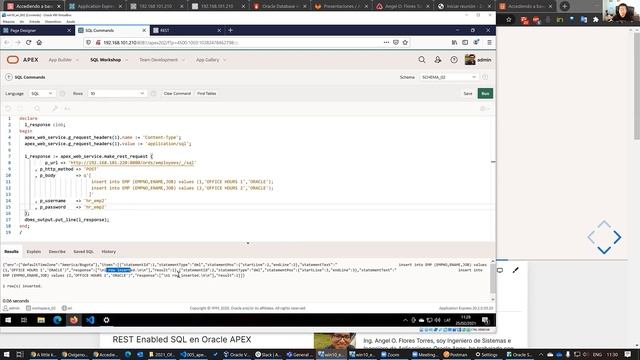The image size is (640, 360).
Task: Click the APEX logo home icon
Action: click(13, 60)
